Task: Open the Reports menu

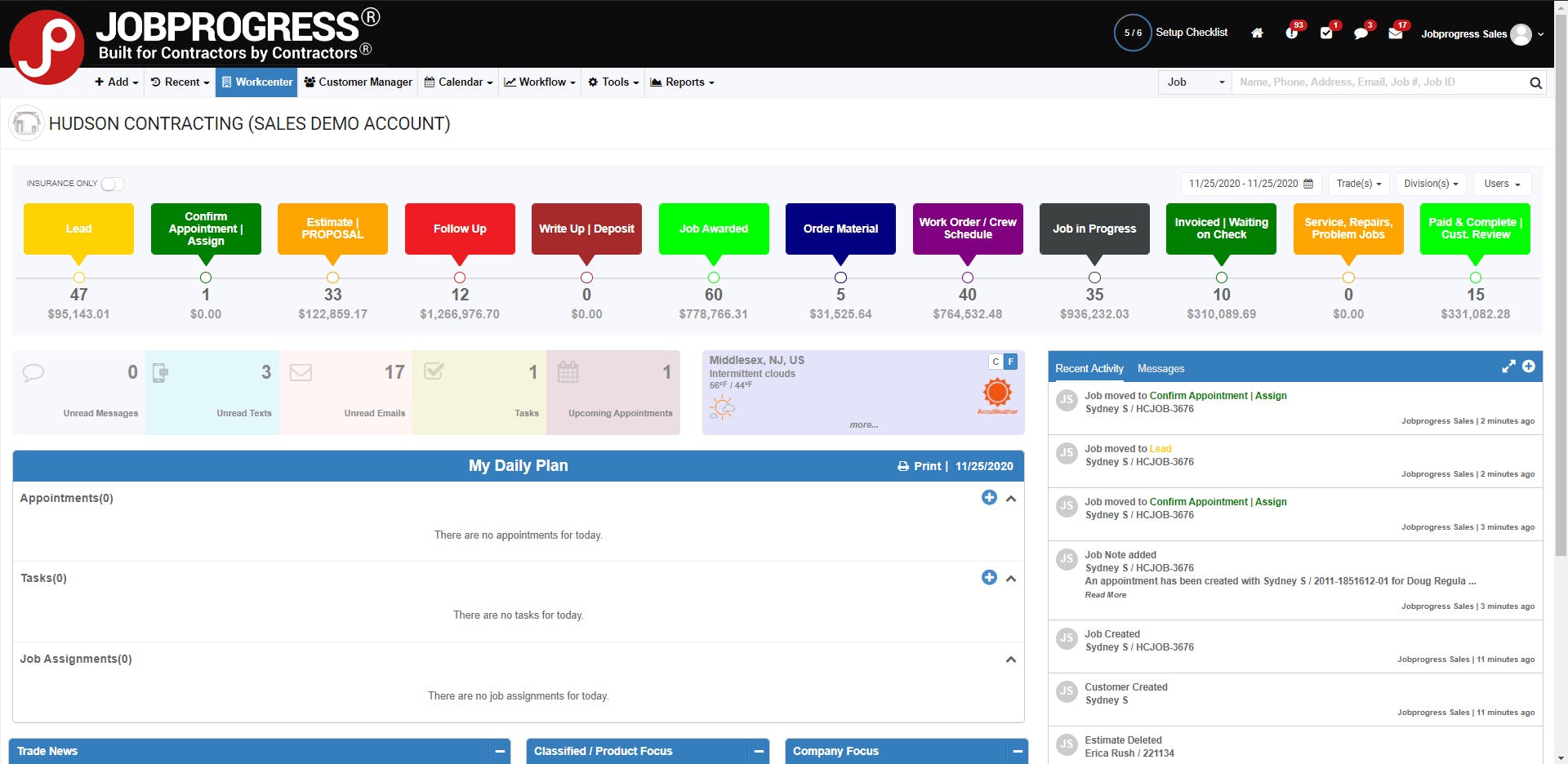Action: click(682, 82)
